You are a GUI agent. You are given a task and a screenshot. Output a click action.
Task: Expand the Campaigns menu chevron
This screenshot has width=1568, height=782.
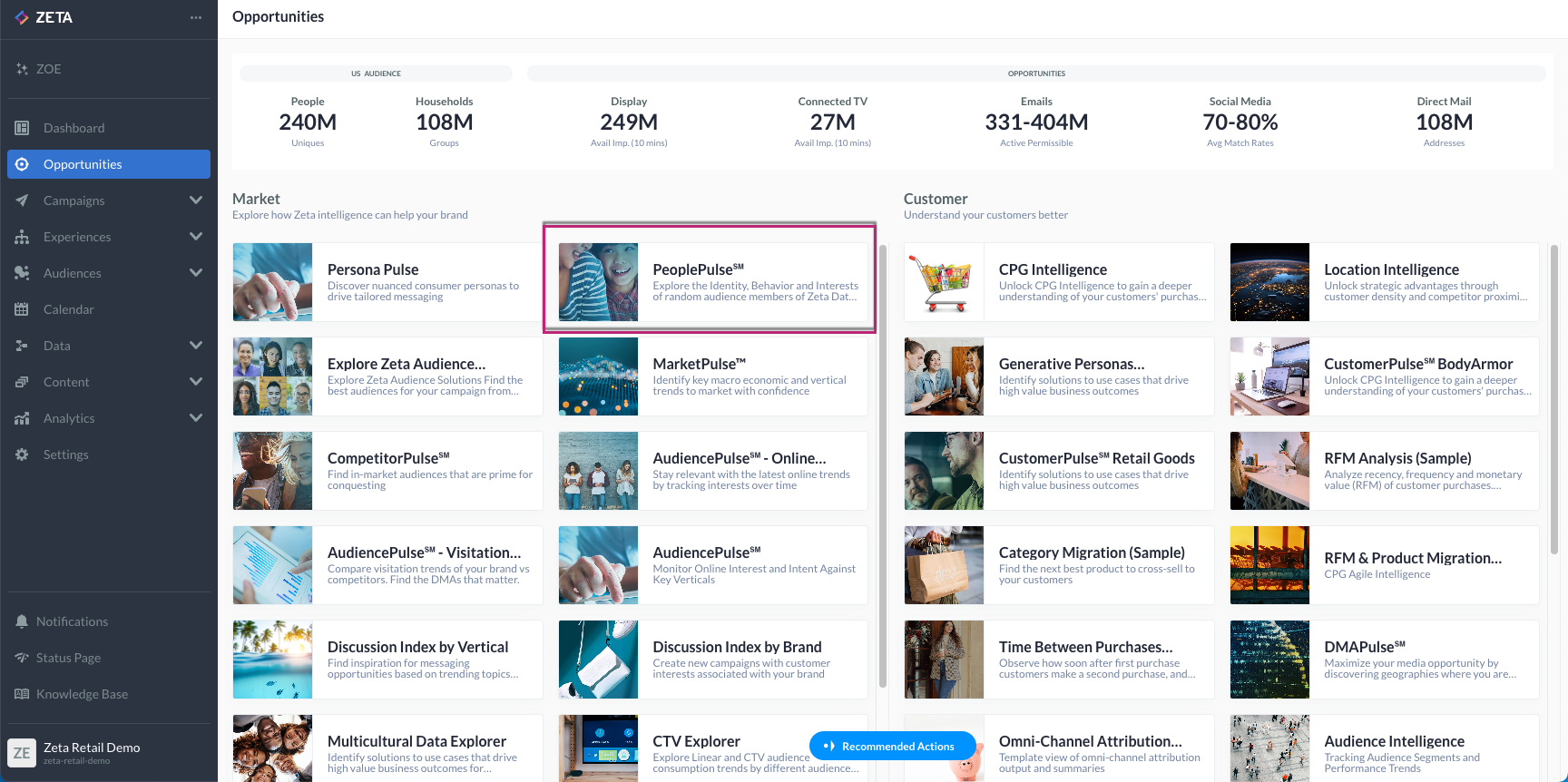(x=196, y=200)
